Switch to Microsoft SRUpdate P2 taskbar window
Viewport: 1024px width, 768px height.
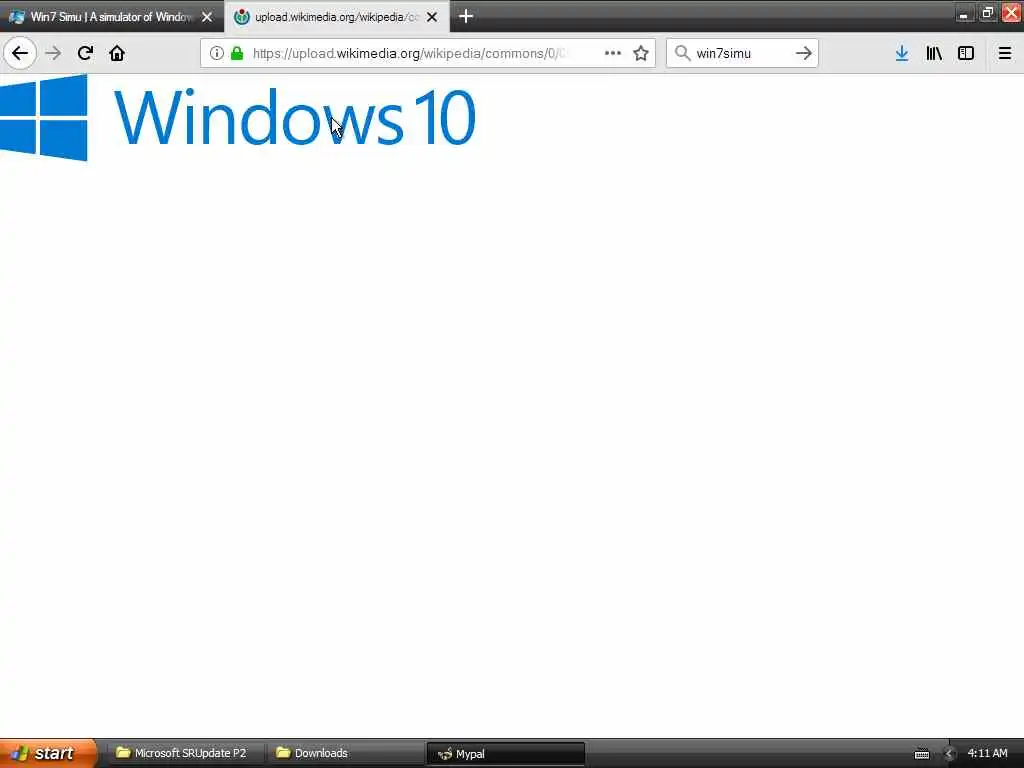[185, 753]
